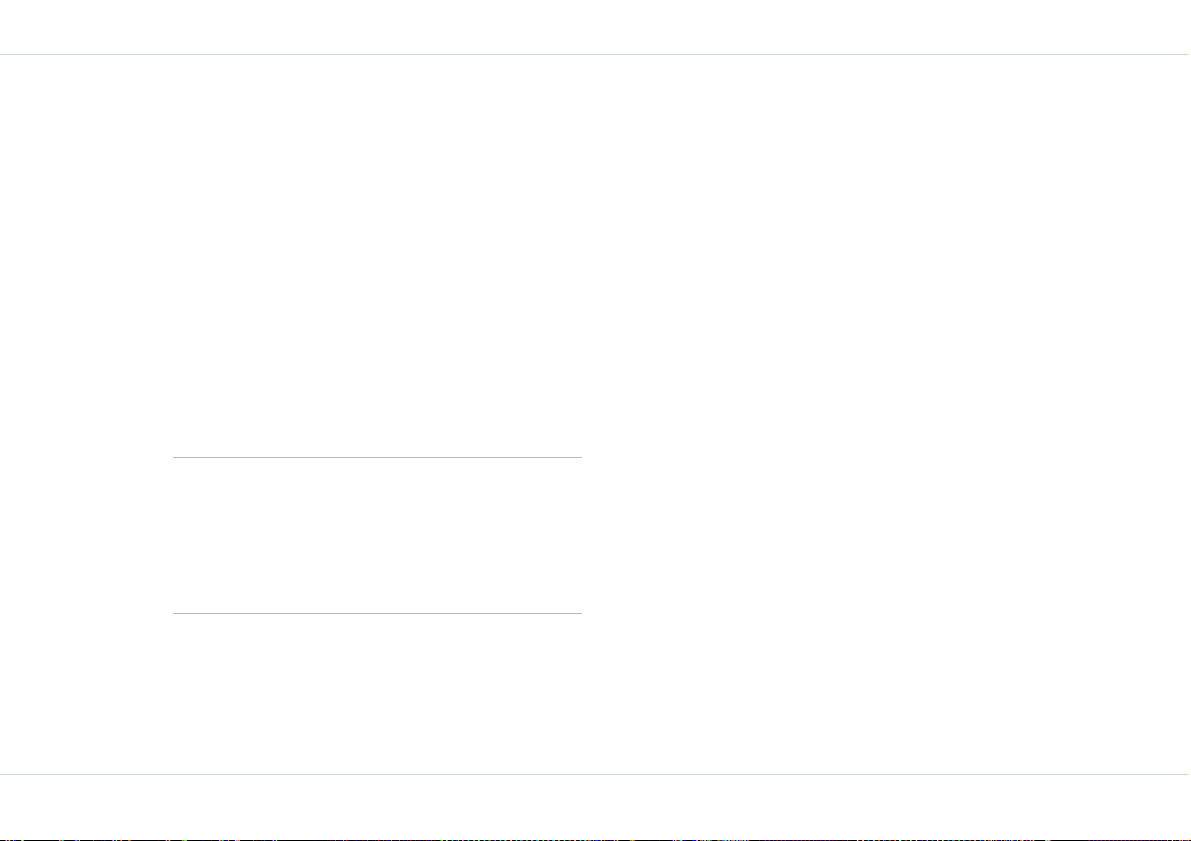Click the thin footer divider line
The image size is (1191, 841).
(x=596, y=774)
